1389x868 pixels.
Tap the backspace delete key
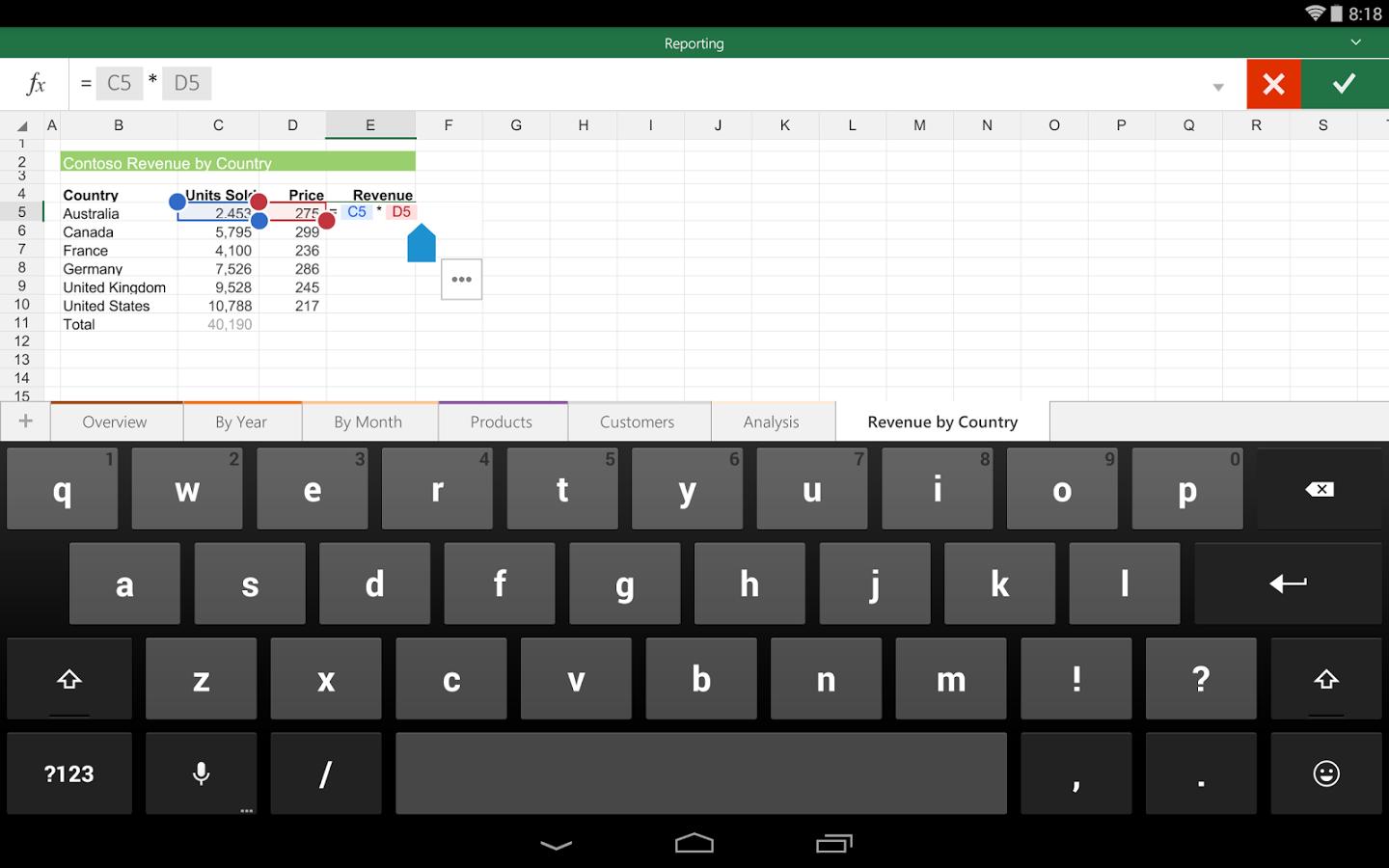pyautogui.click(x=1320, y=489)
